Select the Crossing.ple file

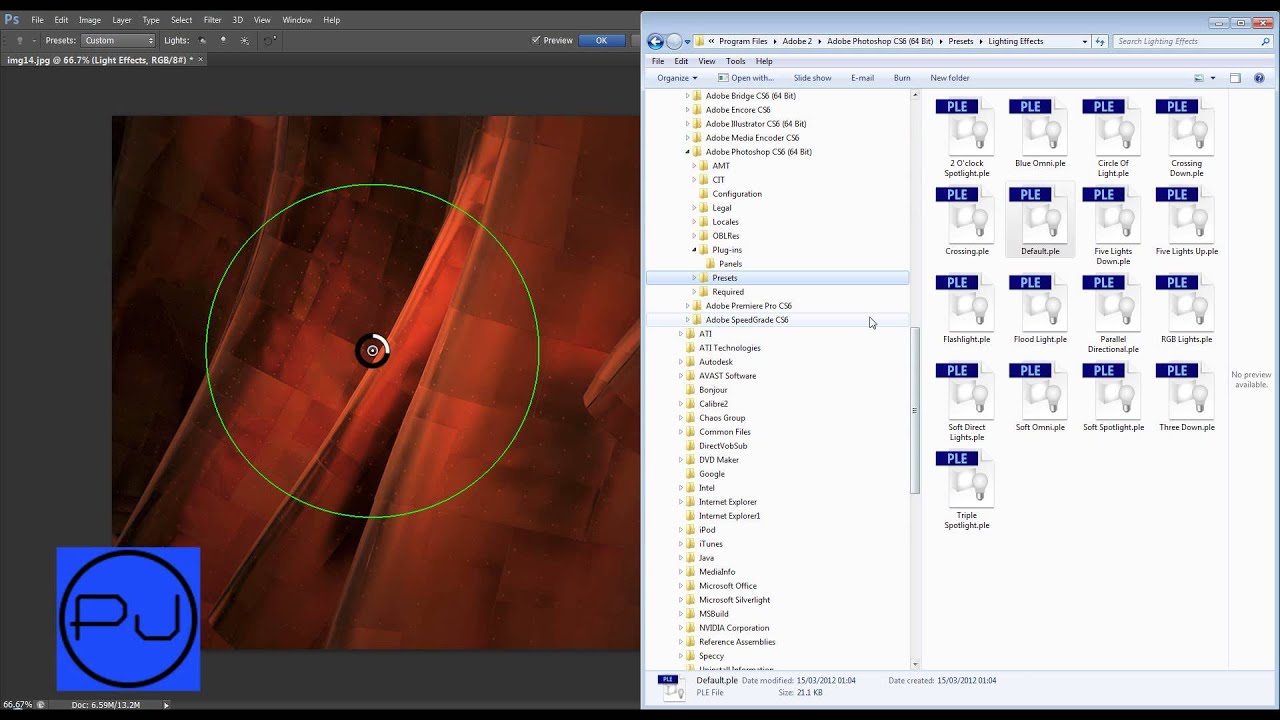(966, 221)
